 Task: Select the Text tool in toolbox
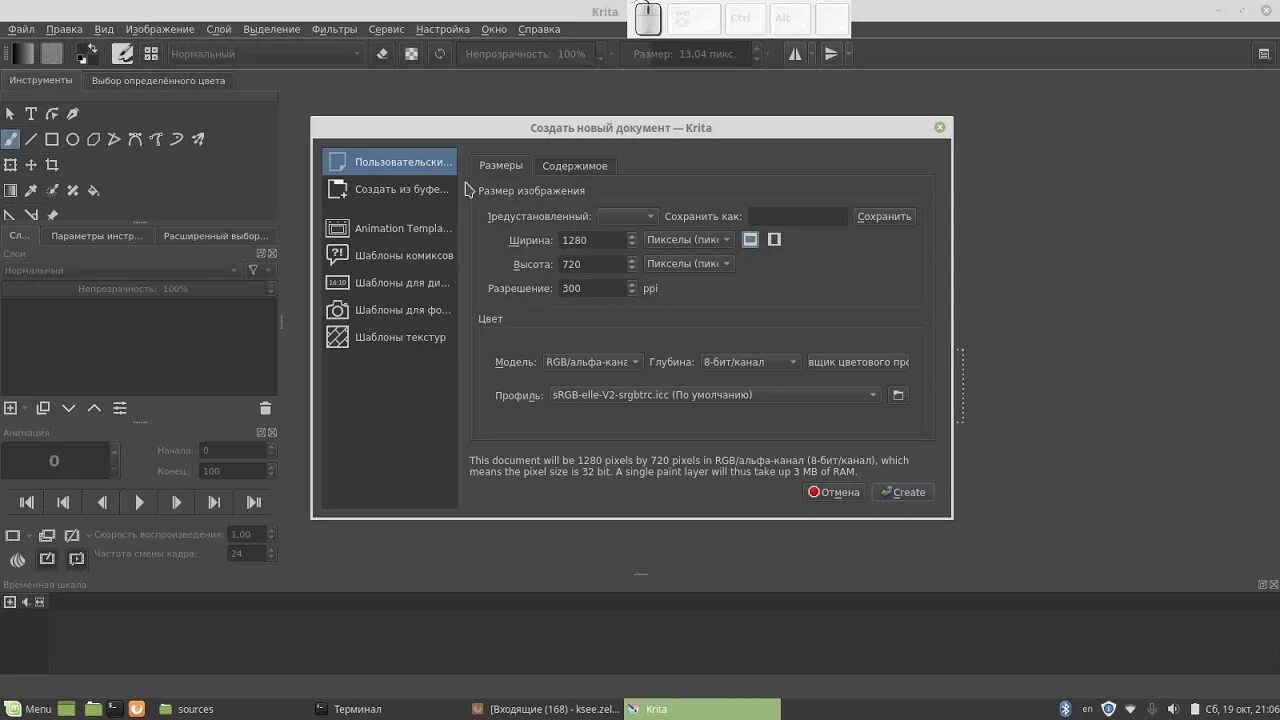(x=31, y=114)
